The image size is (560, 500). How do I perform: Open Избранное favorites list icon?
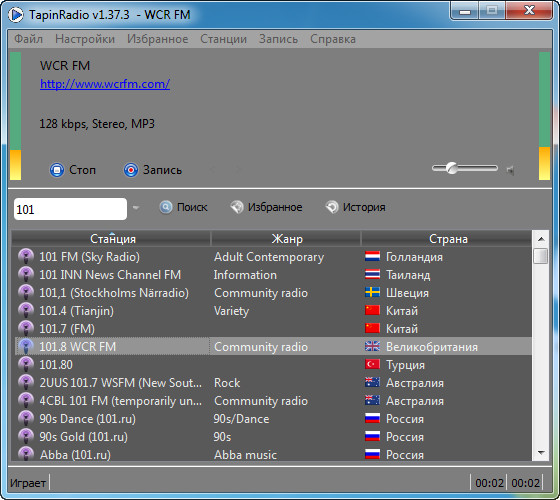coord(236,207)
